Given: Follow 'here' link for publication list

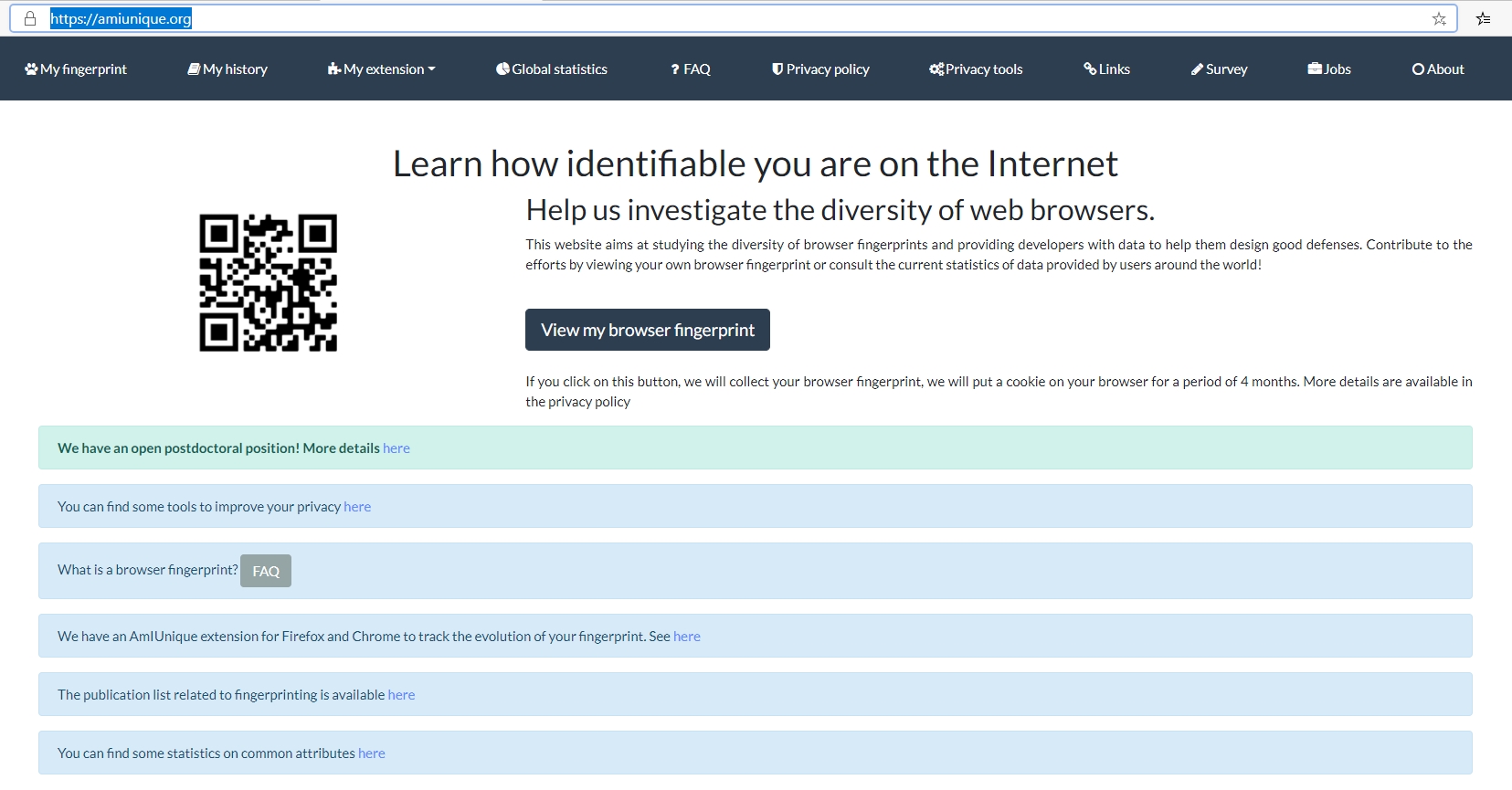Looking at the screenshot, I should (x=401, y=695).
